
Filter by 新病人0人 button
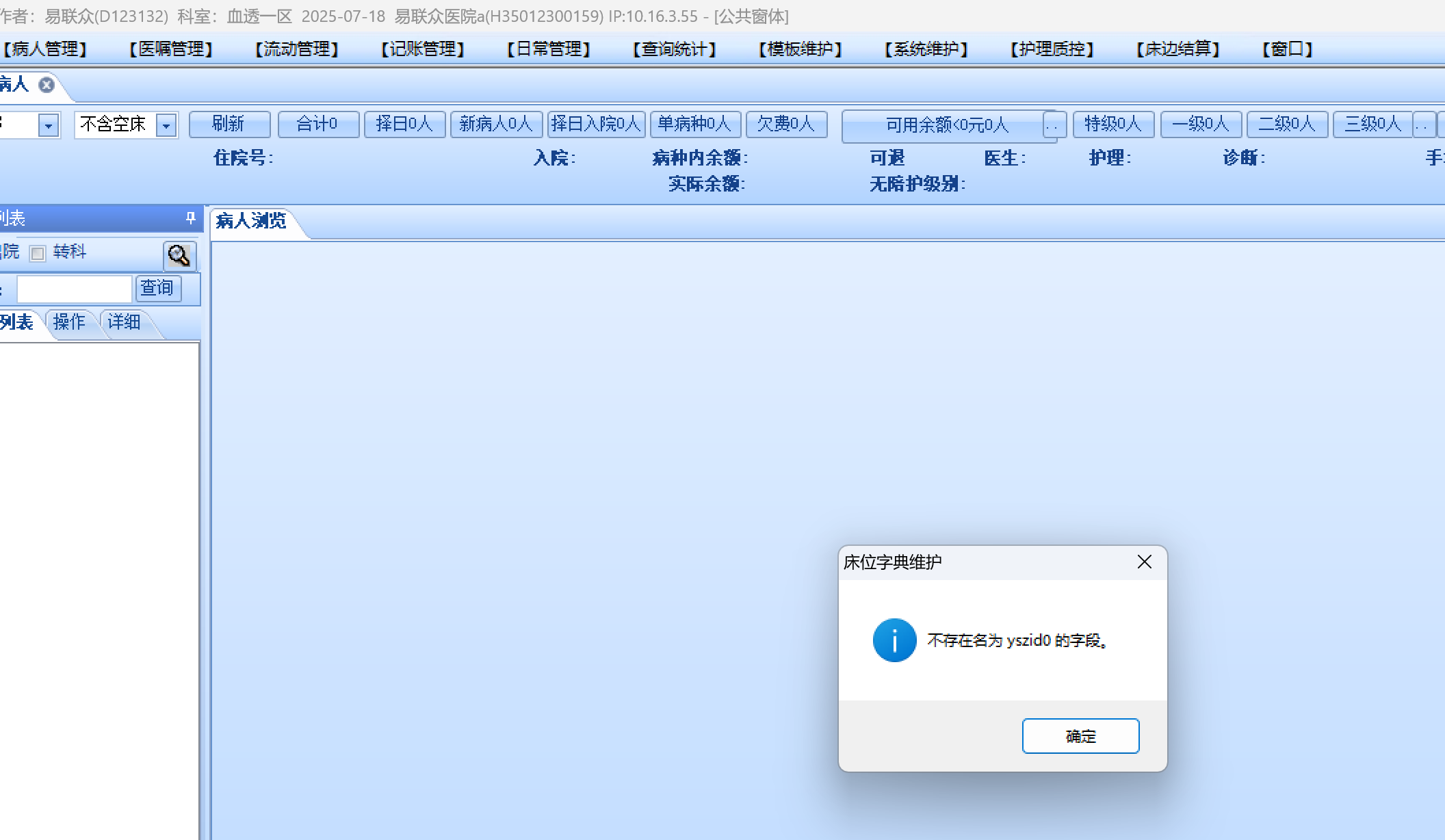495,124
